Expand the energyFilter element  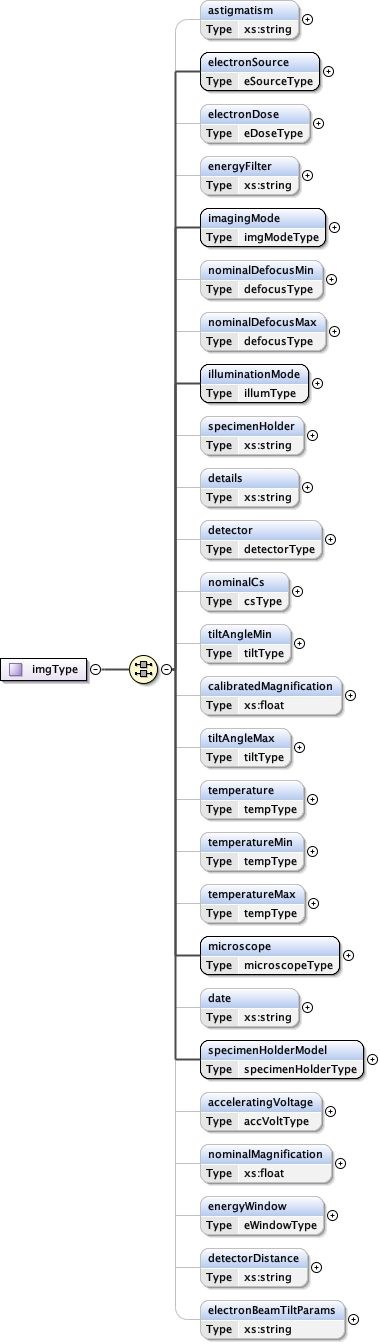307,175
